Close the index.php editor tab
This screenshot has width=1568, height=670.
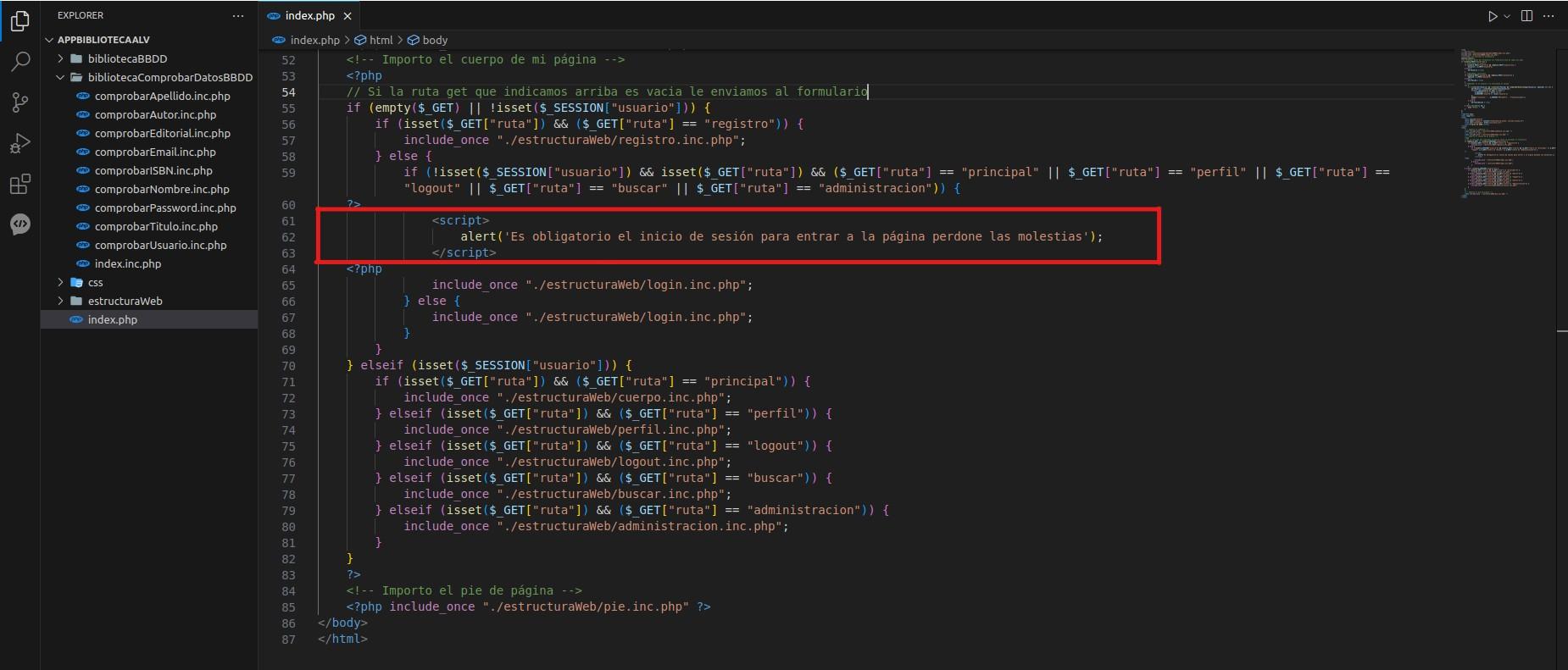348,15
